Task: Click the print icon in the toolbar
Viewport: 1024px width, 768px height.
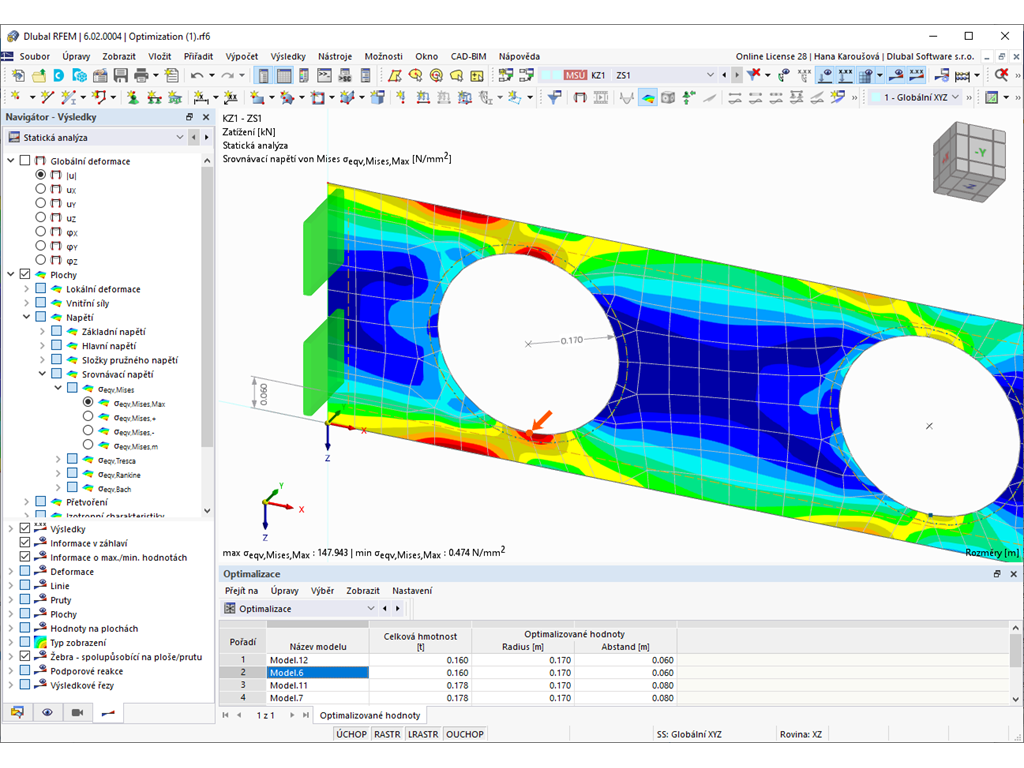Action: [141, 75]
